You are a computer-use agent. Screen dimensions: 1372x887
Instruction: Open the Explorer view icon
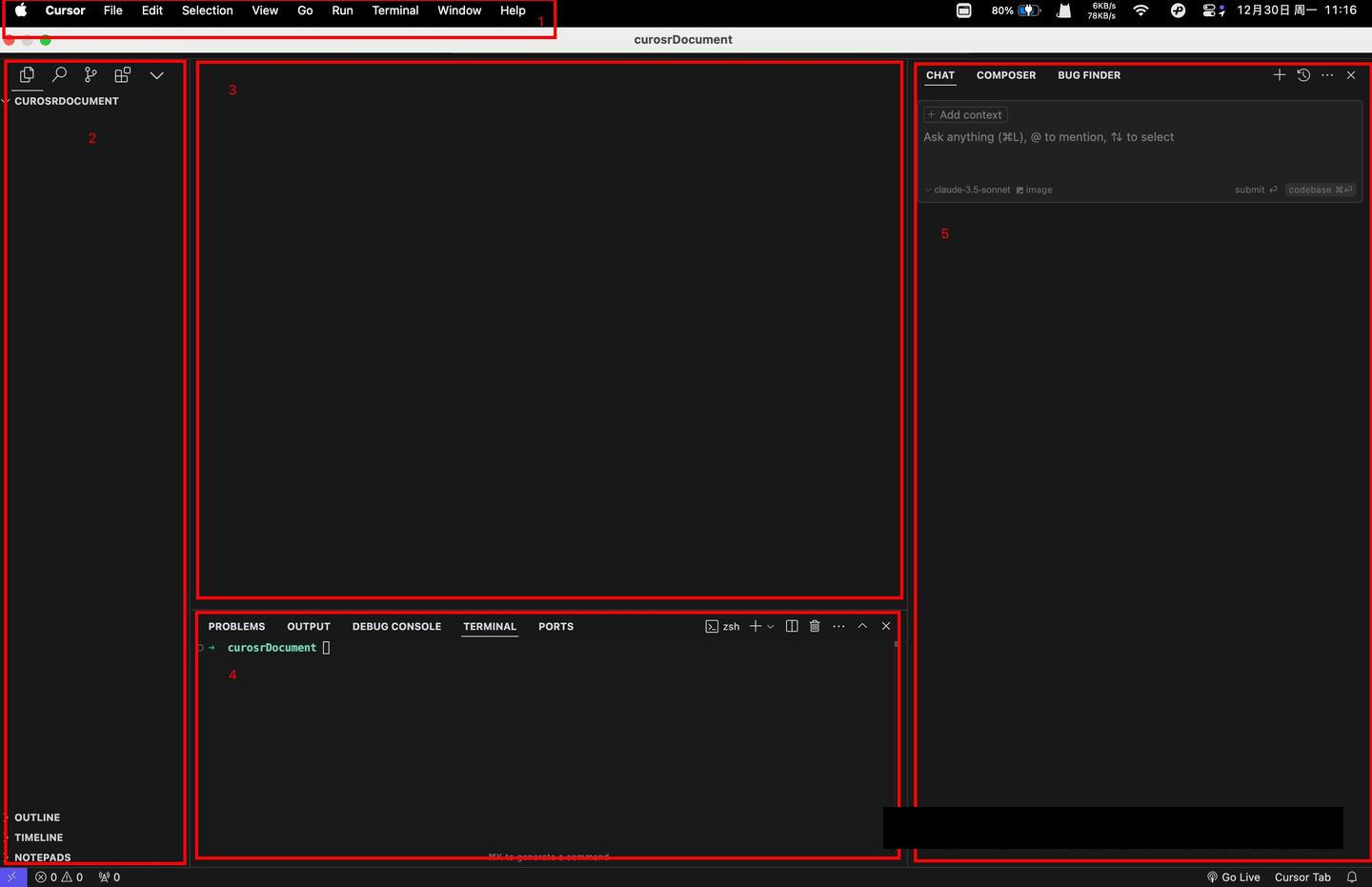(x=27, y=74)
